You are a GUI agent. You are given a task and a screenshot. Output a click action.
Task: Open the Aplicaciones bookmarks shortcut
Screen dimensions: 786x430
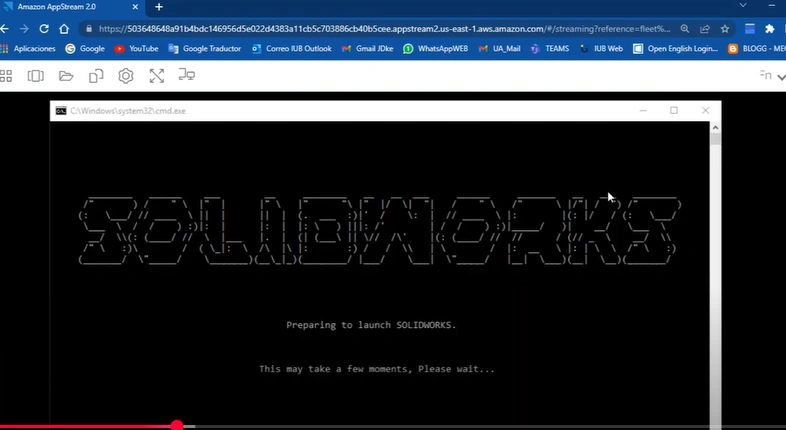[28, 49]
